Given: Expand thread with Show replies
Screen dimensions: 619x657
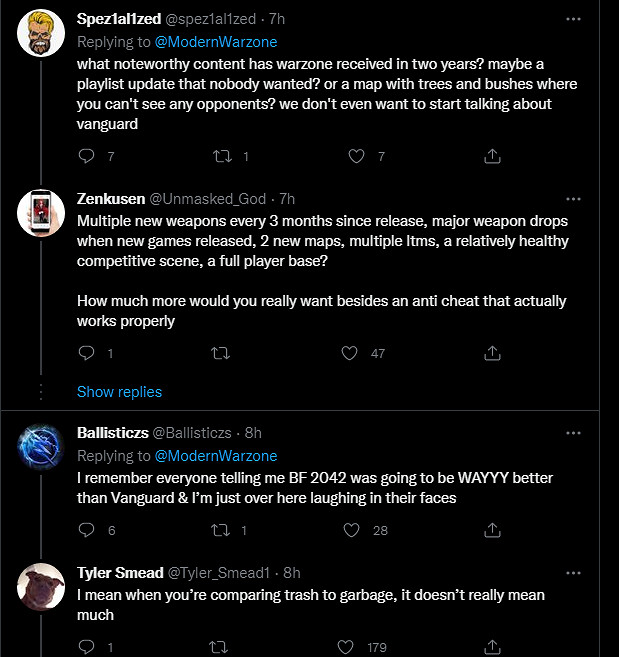Looking at the screenshot, I should coord(119,391).
